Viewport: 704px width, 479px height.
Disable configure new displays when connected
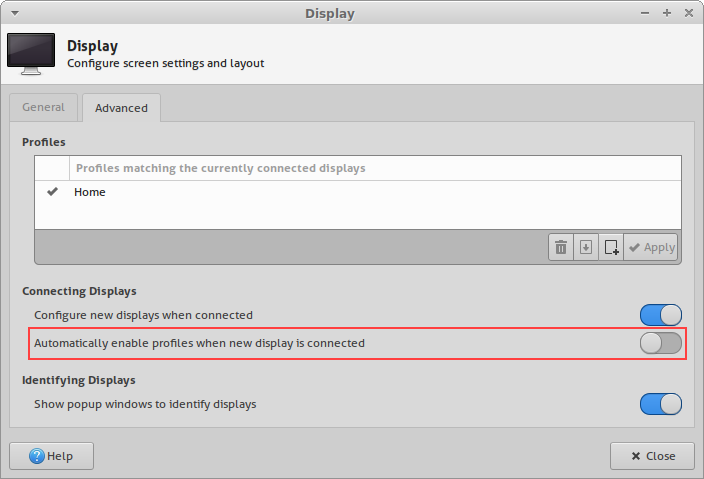tap(661, 315)
